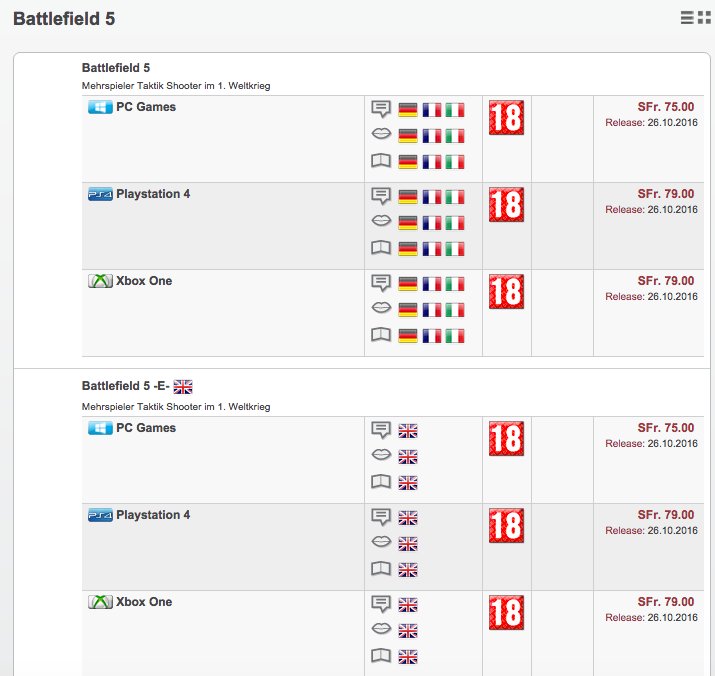Viewport: 715px width, 676px height.
Task: Click the large "Battlefield 5" page heading
Action: tap(70, 19)
